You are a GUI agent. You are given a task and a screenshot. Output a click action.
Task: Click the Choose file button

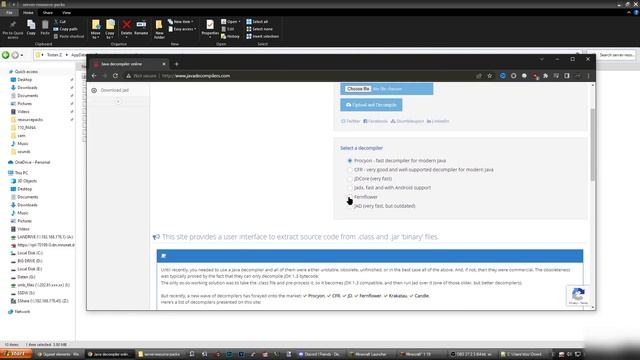point(358,89)
